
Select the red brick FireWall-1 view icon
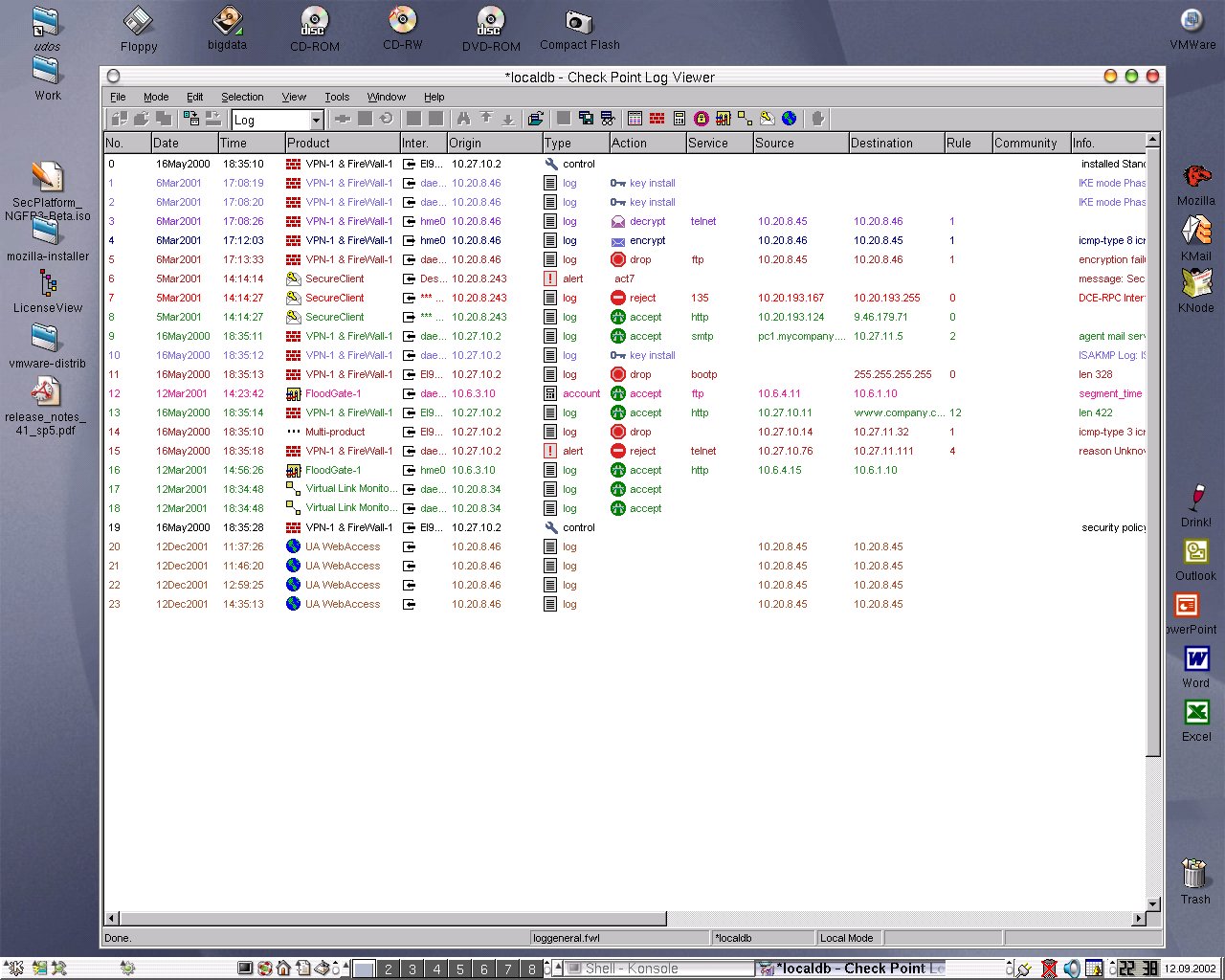(657, 119)
